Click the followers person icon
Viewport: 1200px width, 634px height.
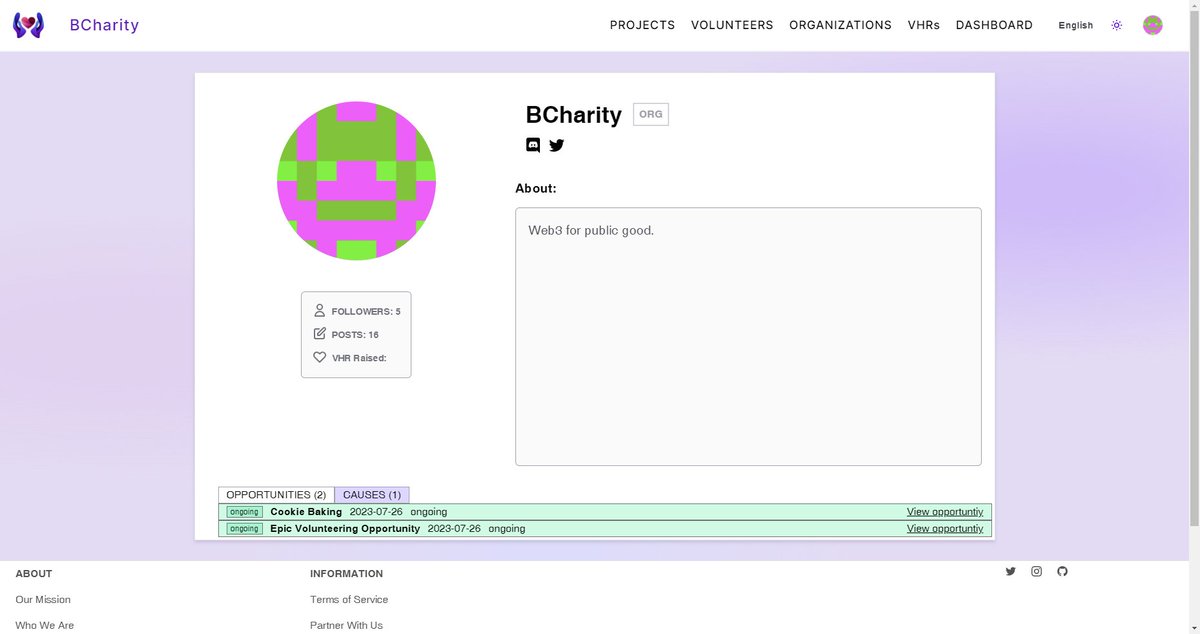(320, 311)
